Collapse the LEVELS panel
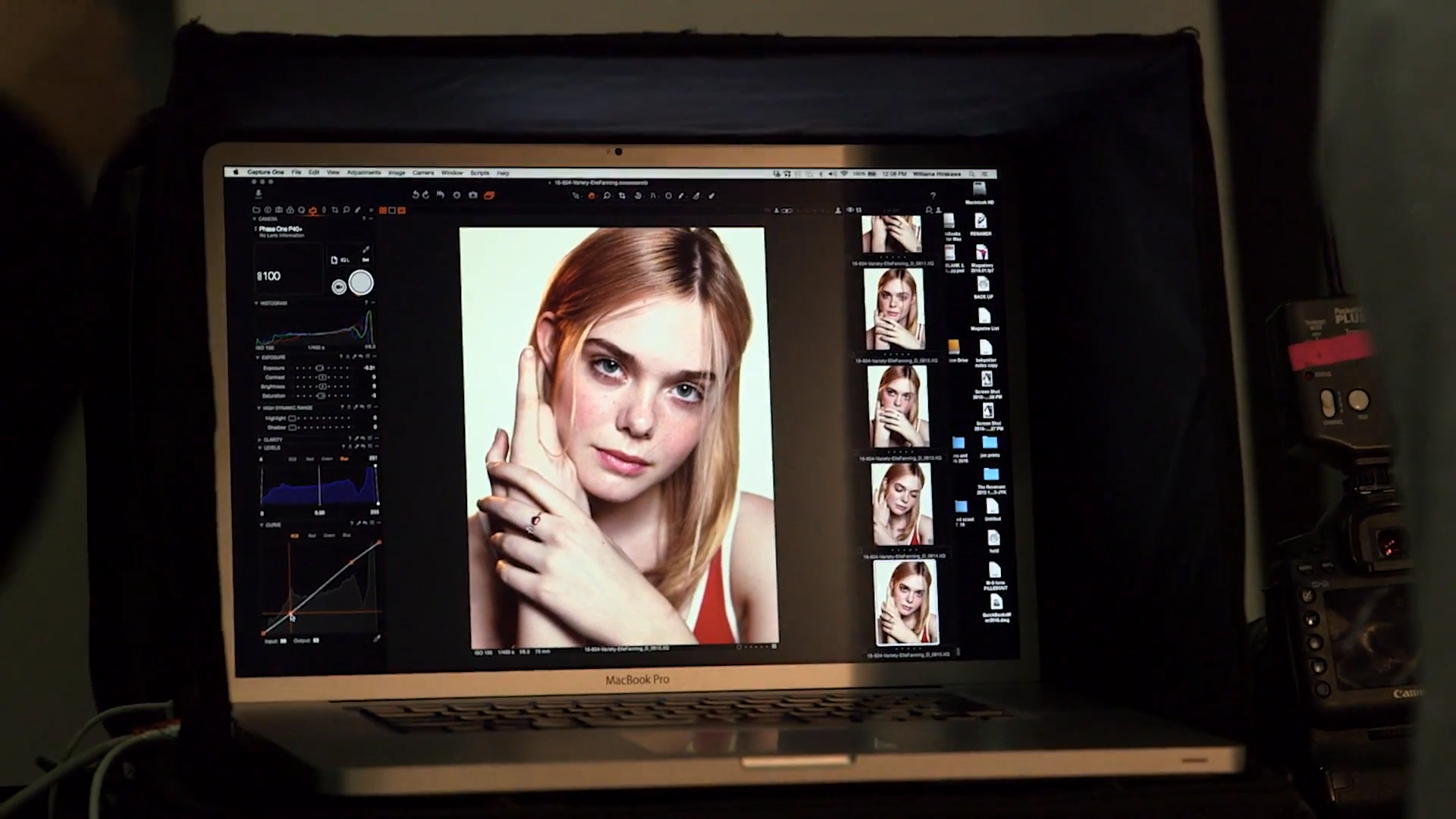 pyautogui.click(x=259, y=447)
